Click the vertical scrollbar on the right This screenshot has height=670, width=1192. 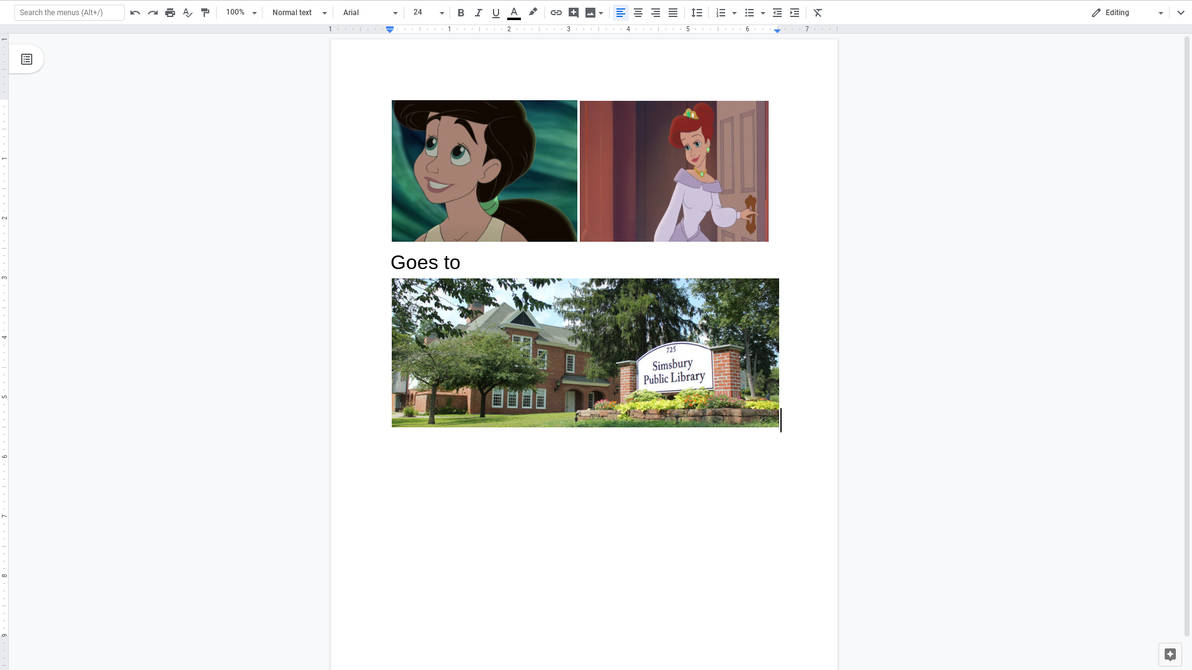(1187, 335)
